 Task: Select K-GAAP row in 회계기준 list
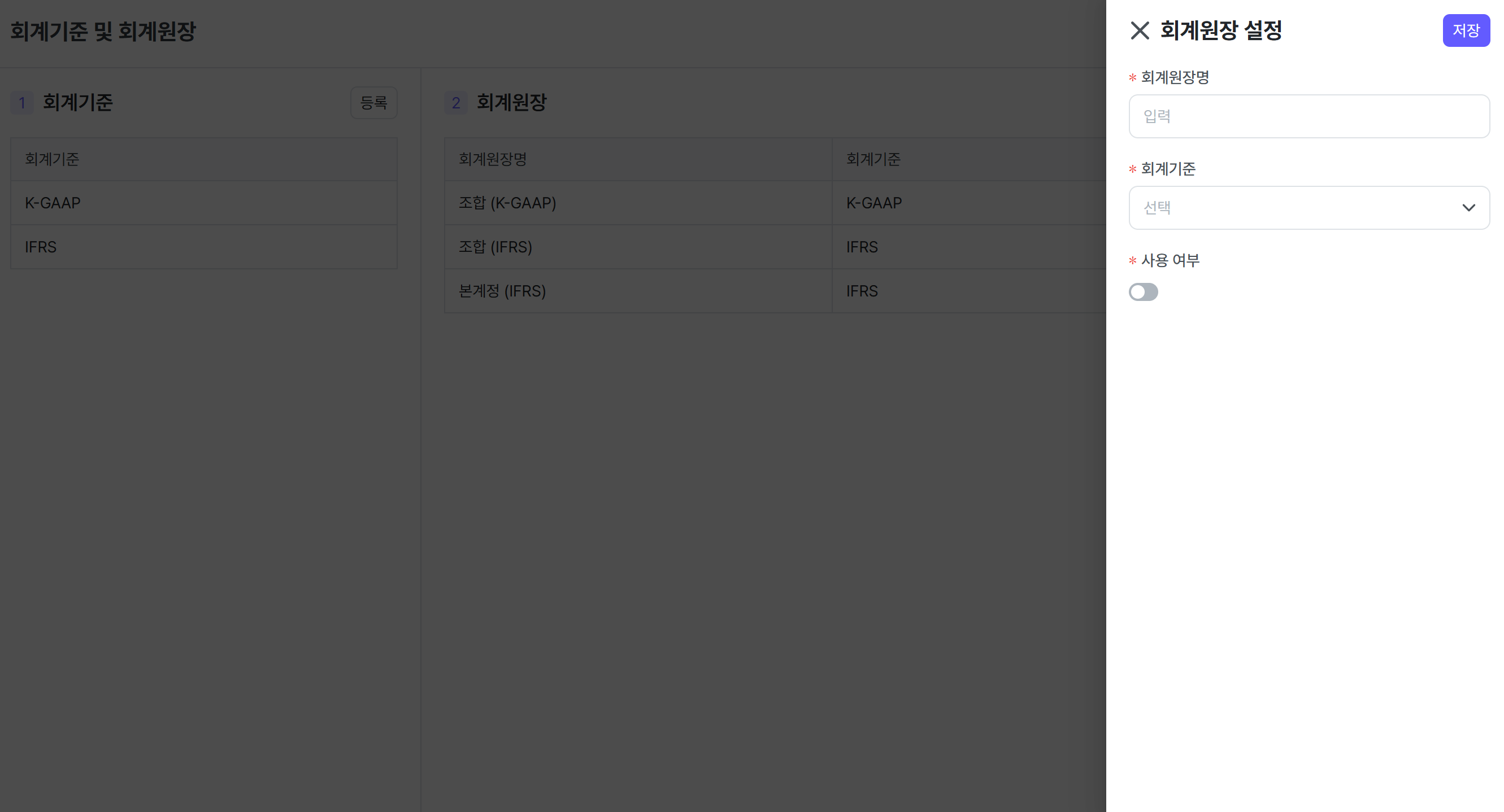click(204, 203)
